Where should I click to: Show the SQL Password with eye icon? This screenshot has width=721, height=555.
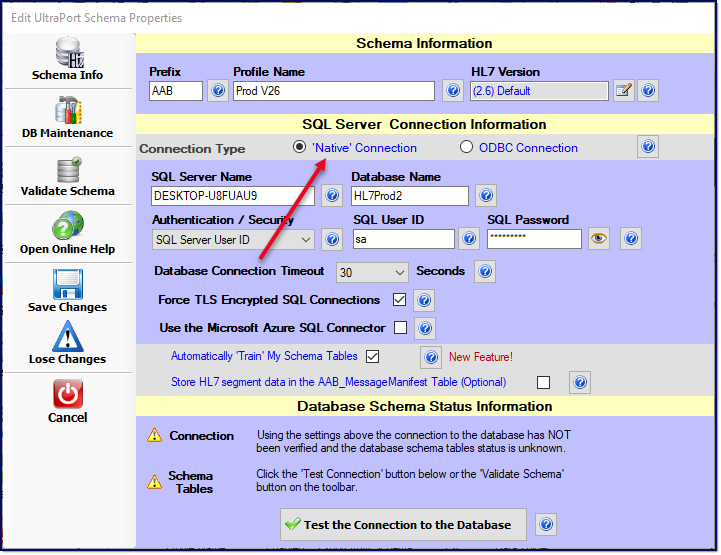599,239
